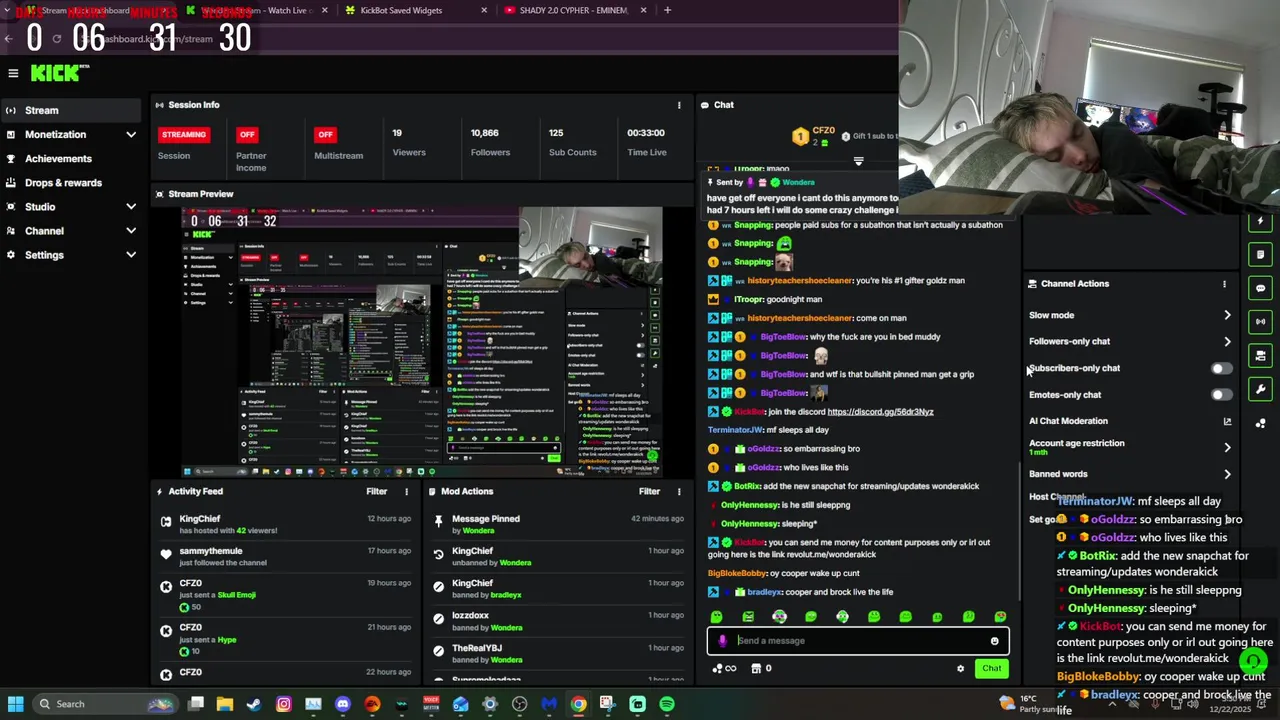
Task: Open Account age restriction arrow
Action: (1227, 448)
